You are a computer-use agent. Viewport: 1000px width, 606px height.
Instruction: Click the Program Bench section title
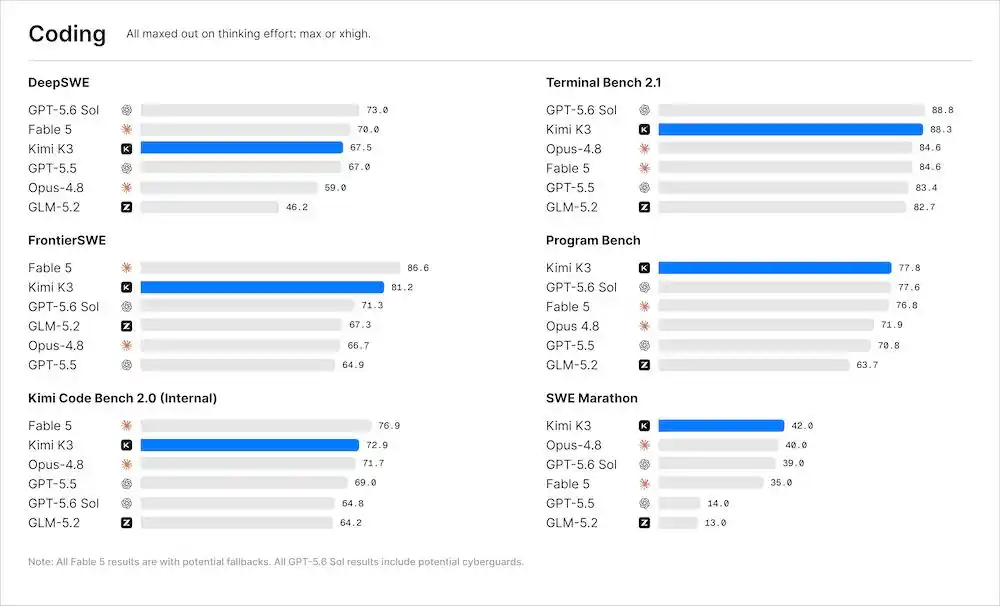(593, 240)
